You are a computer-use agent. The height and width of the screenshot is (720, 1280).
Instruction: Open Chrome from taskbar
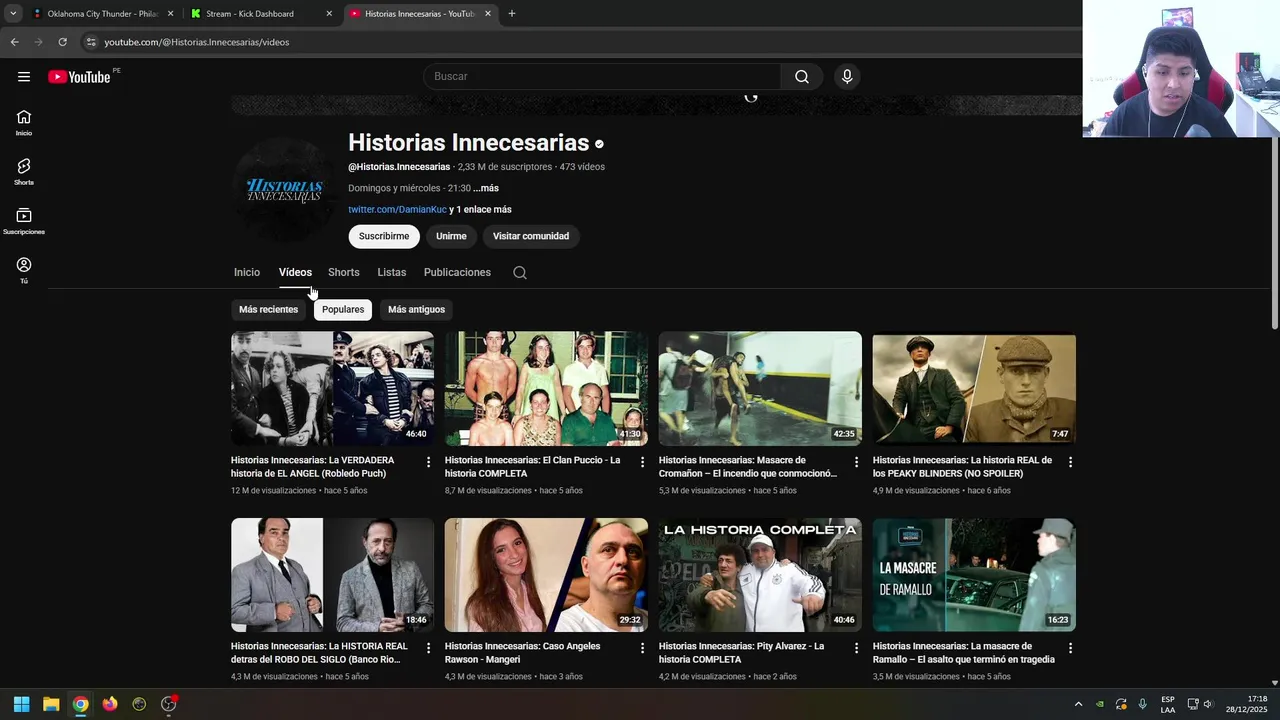pos(80,704)
